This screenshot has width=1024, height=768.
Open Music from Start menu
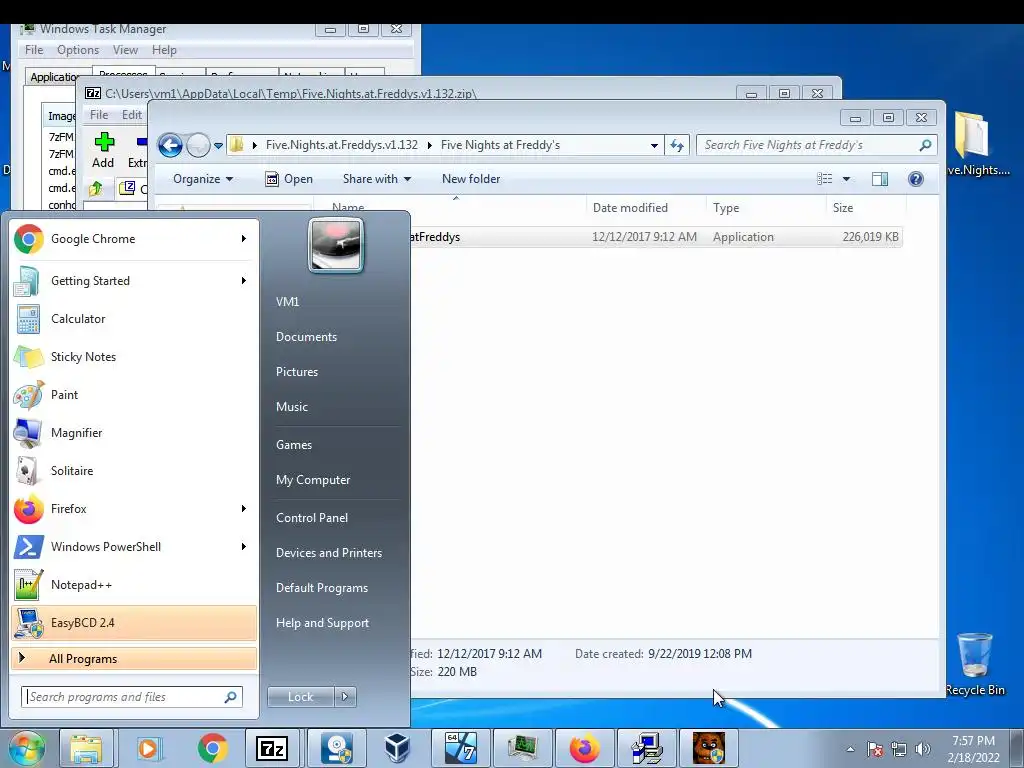[x=292, y=407]
